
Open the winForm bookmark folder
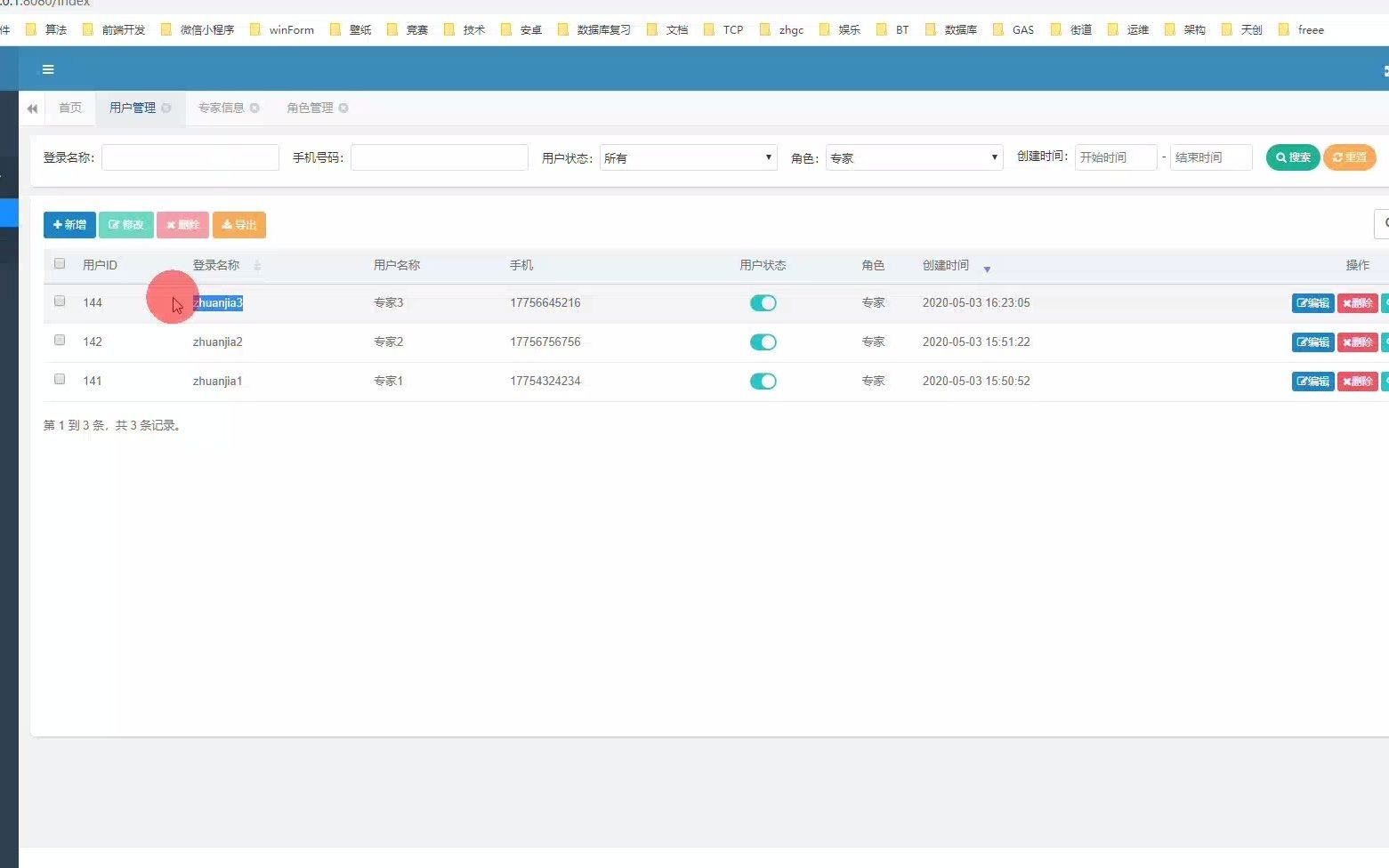pos(282,29)
